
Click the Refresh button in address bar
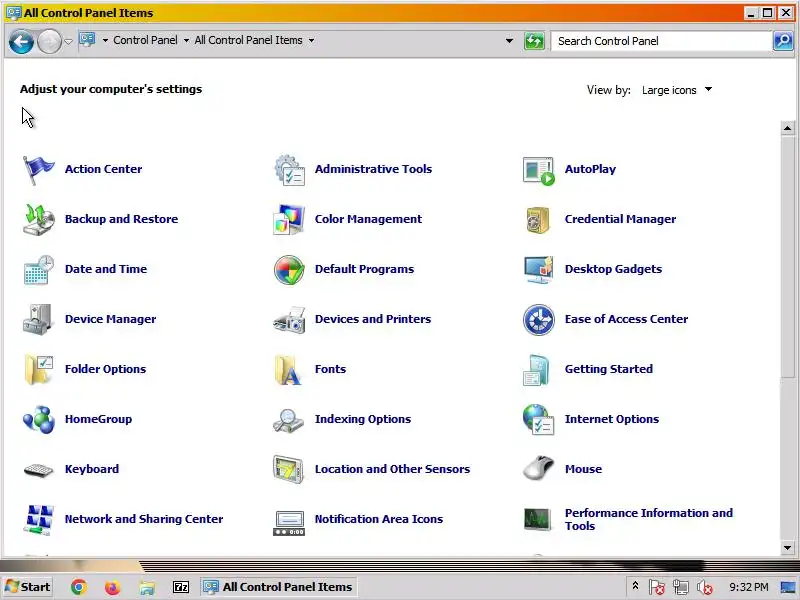click(x=534, y=41)
